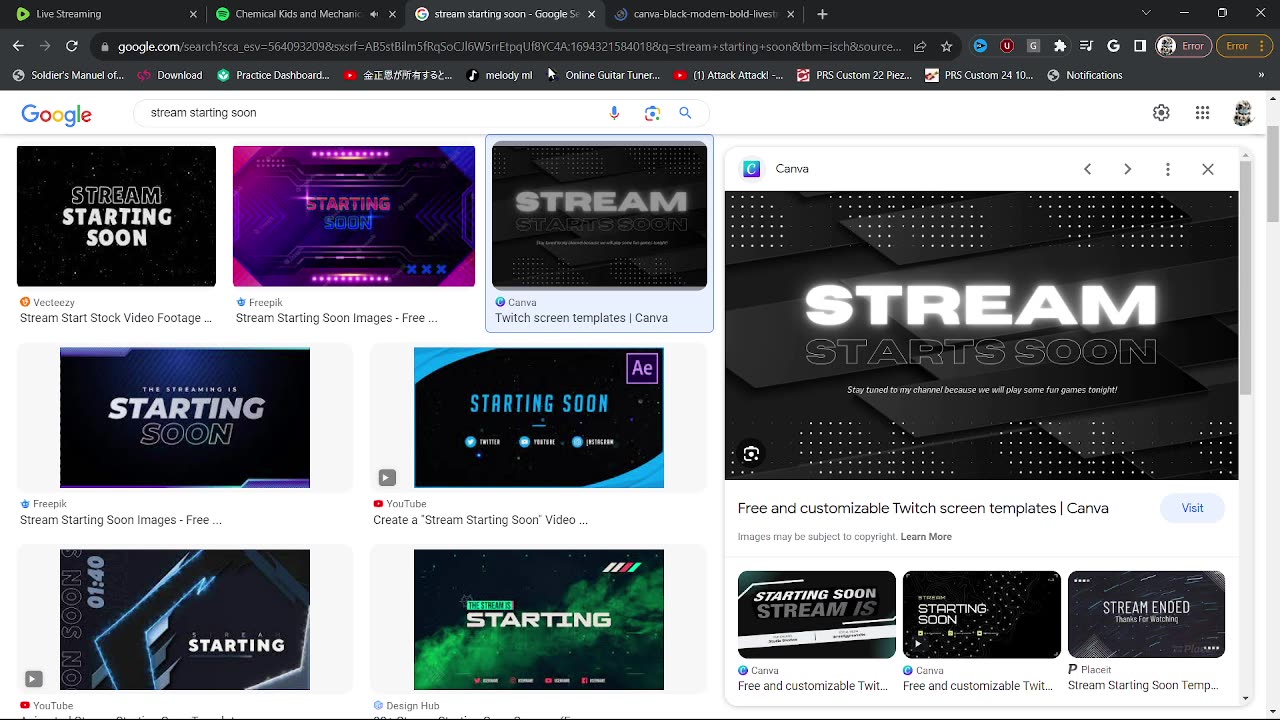The height and width of the screenshot is (720, 1280).
Task: Open related 'Starting Soon Stream Is' Canva thumbnail
Action: pyautogui.click(x=817, y=614)
